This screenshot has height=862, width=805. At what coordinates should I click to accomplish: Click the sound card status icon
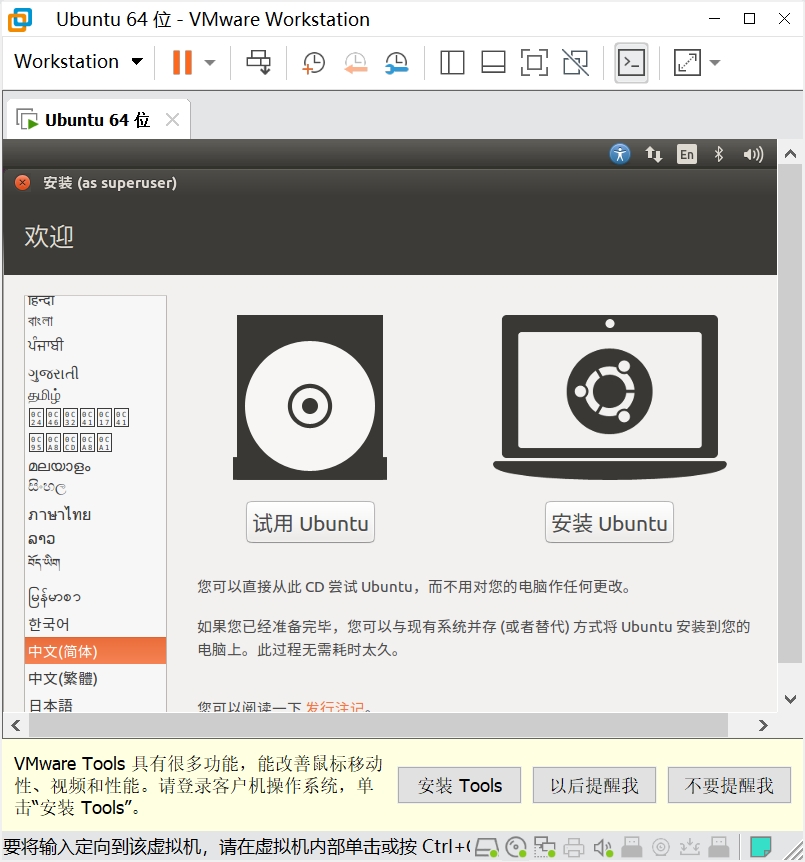pos(603,847)
